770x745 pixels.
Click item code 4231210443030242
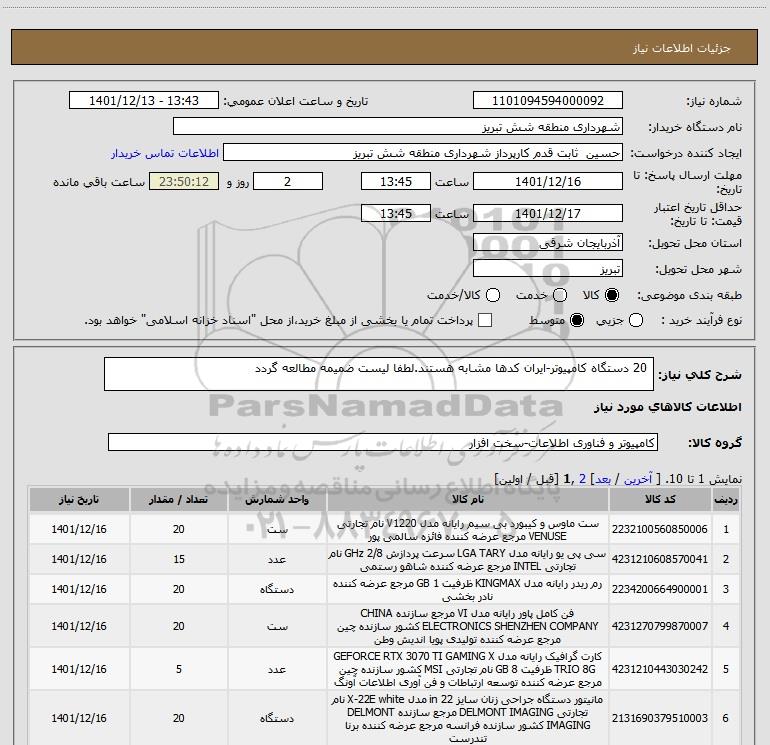click(660, 669)
